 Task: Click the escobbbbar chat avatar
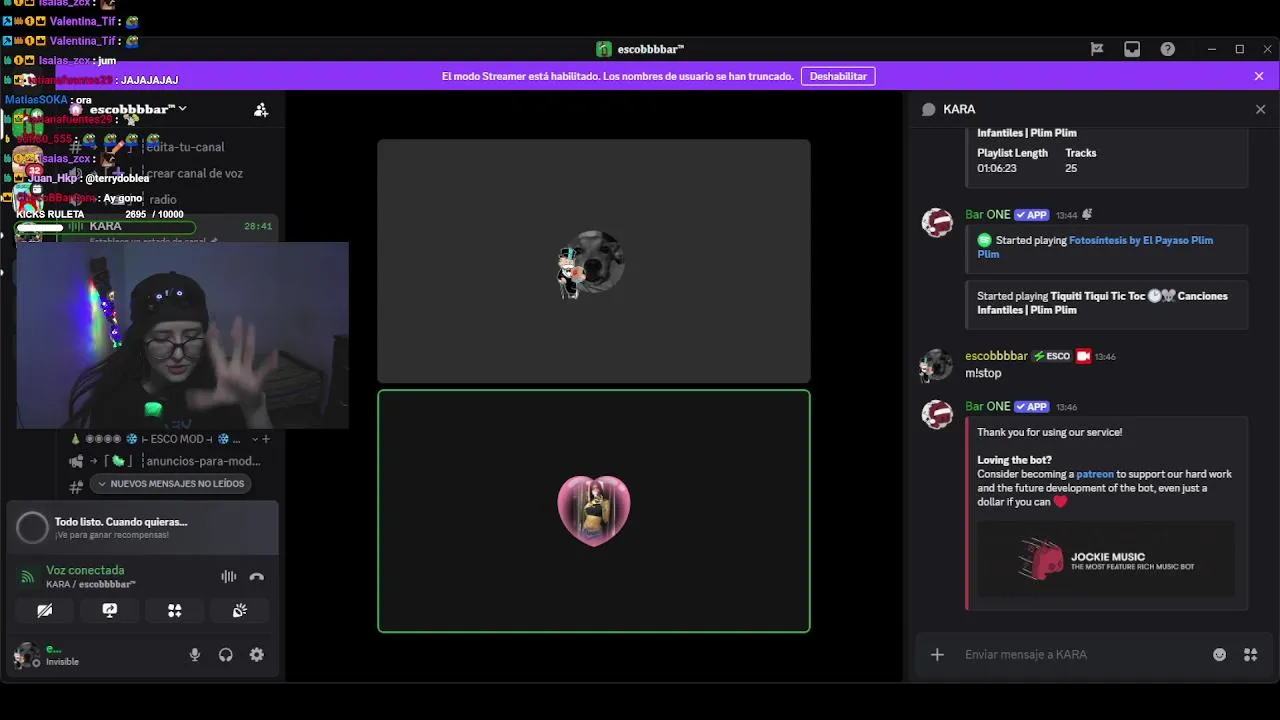[x=937, y=365]
